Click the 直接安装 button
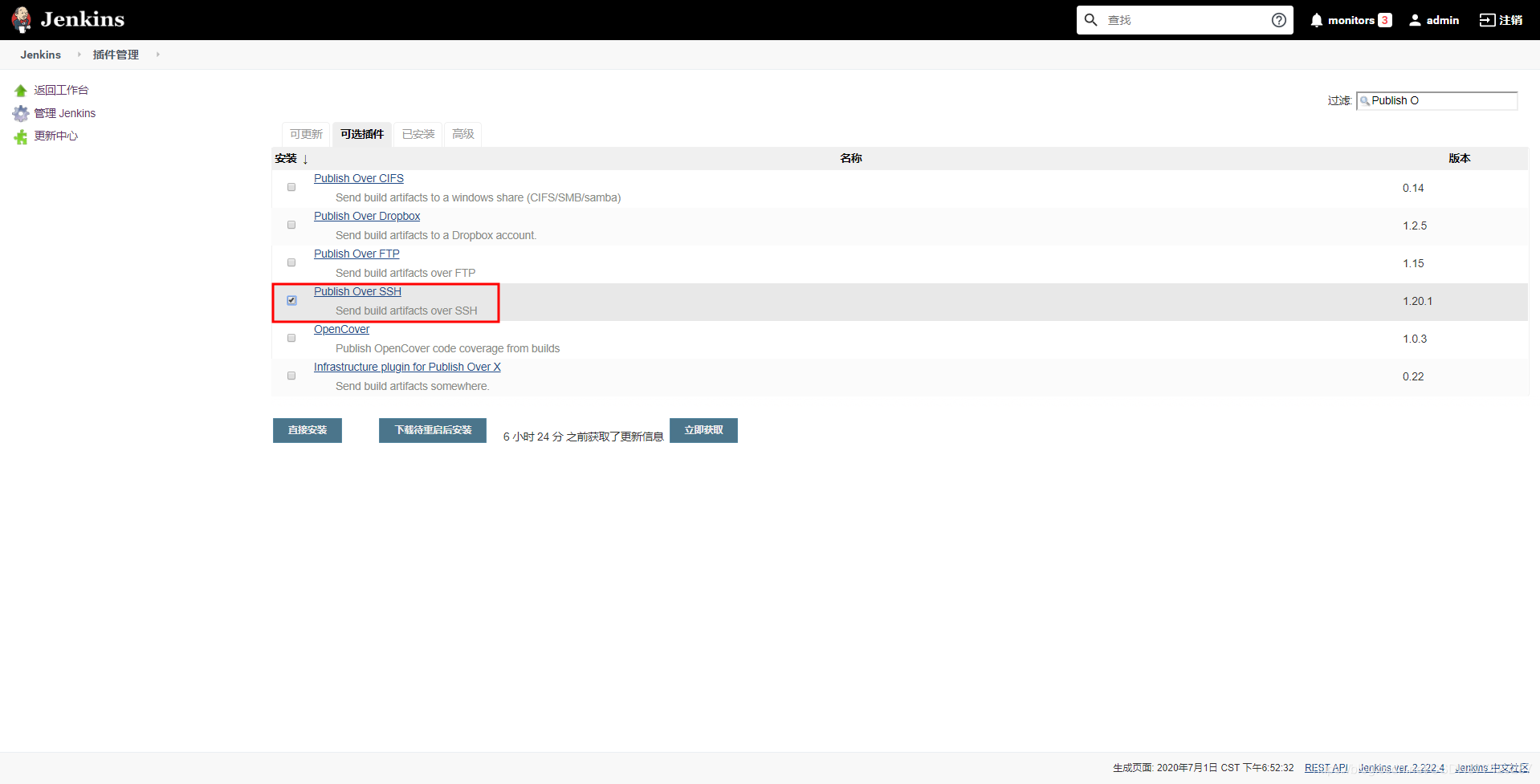The width and height of the screenshot is (1540, 784). tap(308, 430)
